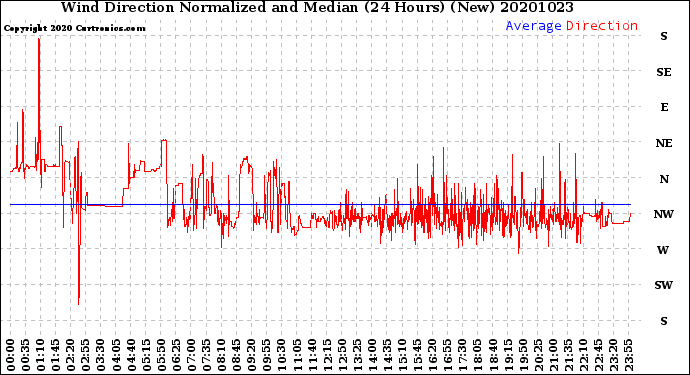
Task: Click the 02:20 time label
Action: 71,355
